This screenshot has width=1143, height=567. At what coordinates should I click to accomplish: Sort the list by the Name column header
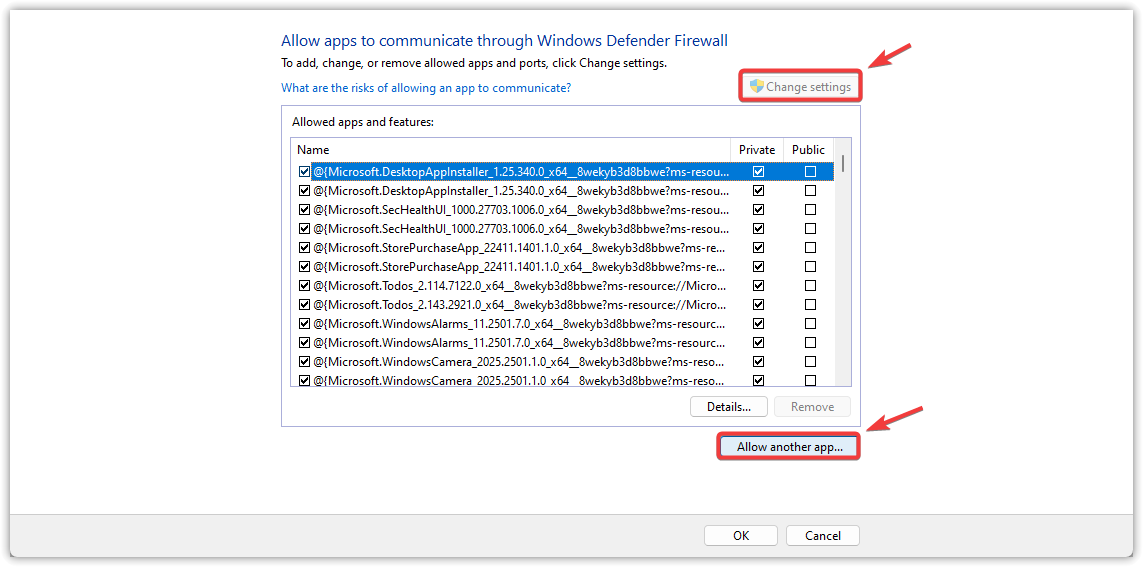coord(510,150)
